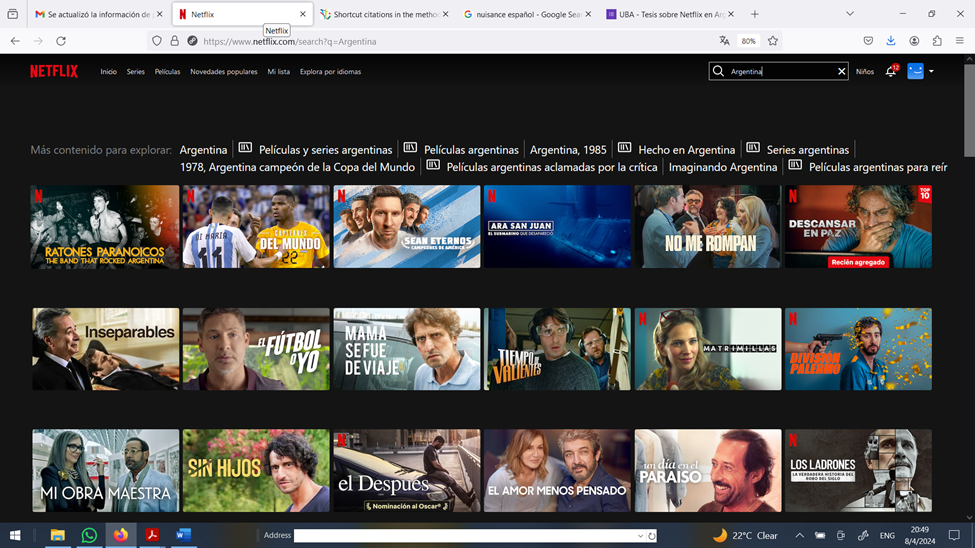975x548 pixels.
Task: Open the Inseparables title card
Action: (105, 349)
